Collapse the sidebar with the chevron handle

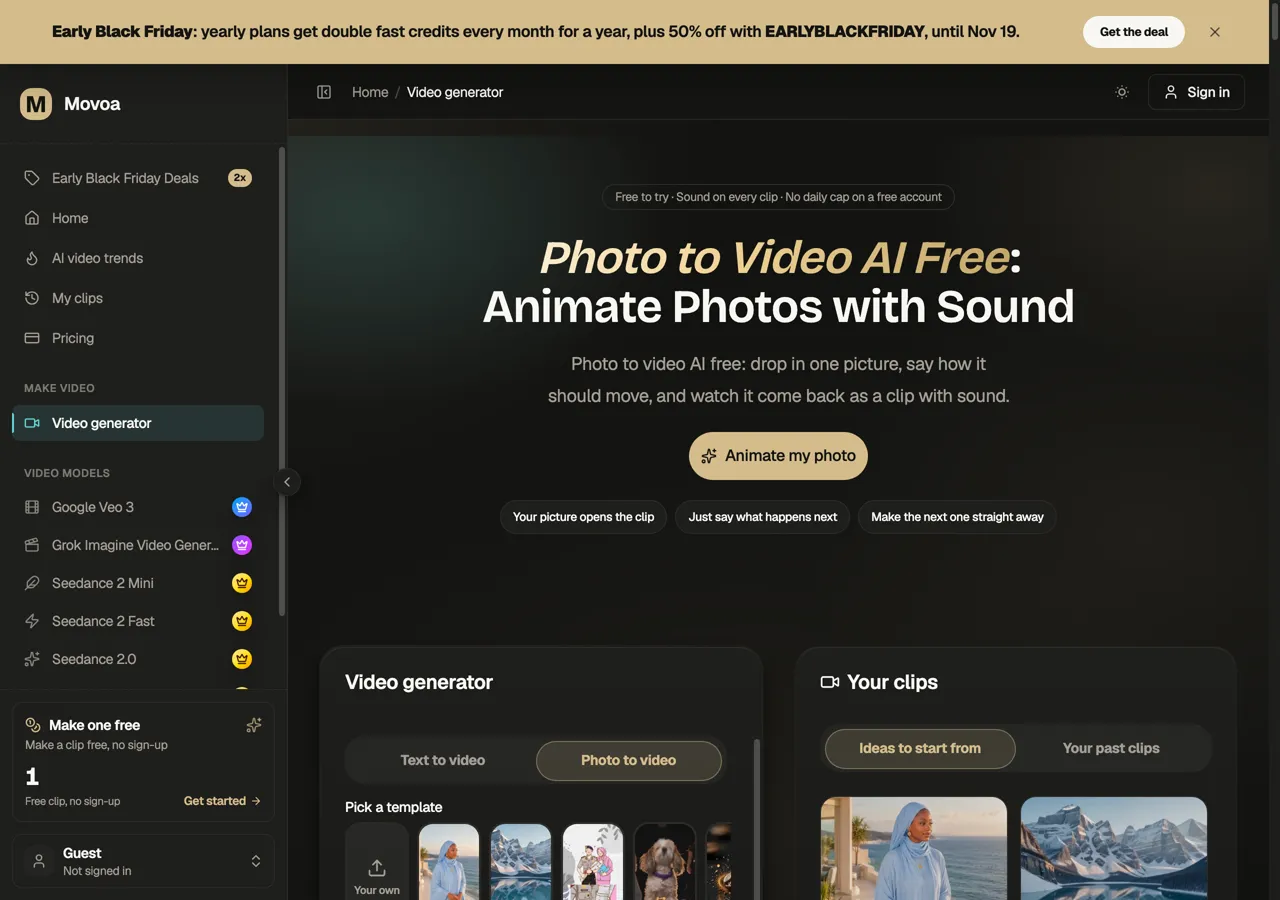[x=287, y=482]
